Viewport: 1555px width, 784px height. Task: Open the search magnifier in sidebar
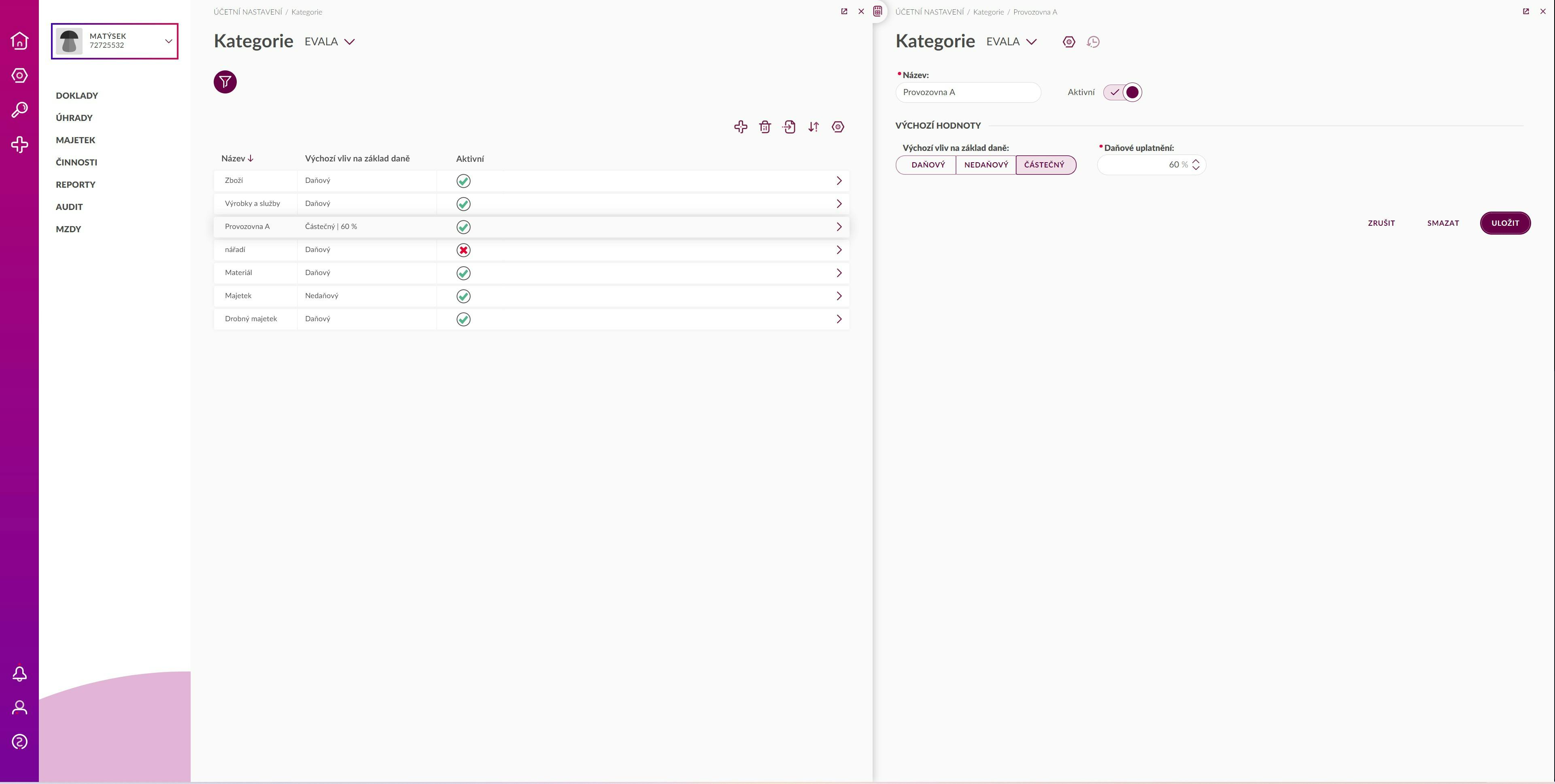coord(19,110)
